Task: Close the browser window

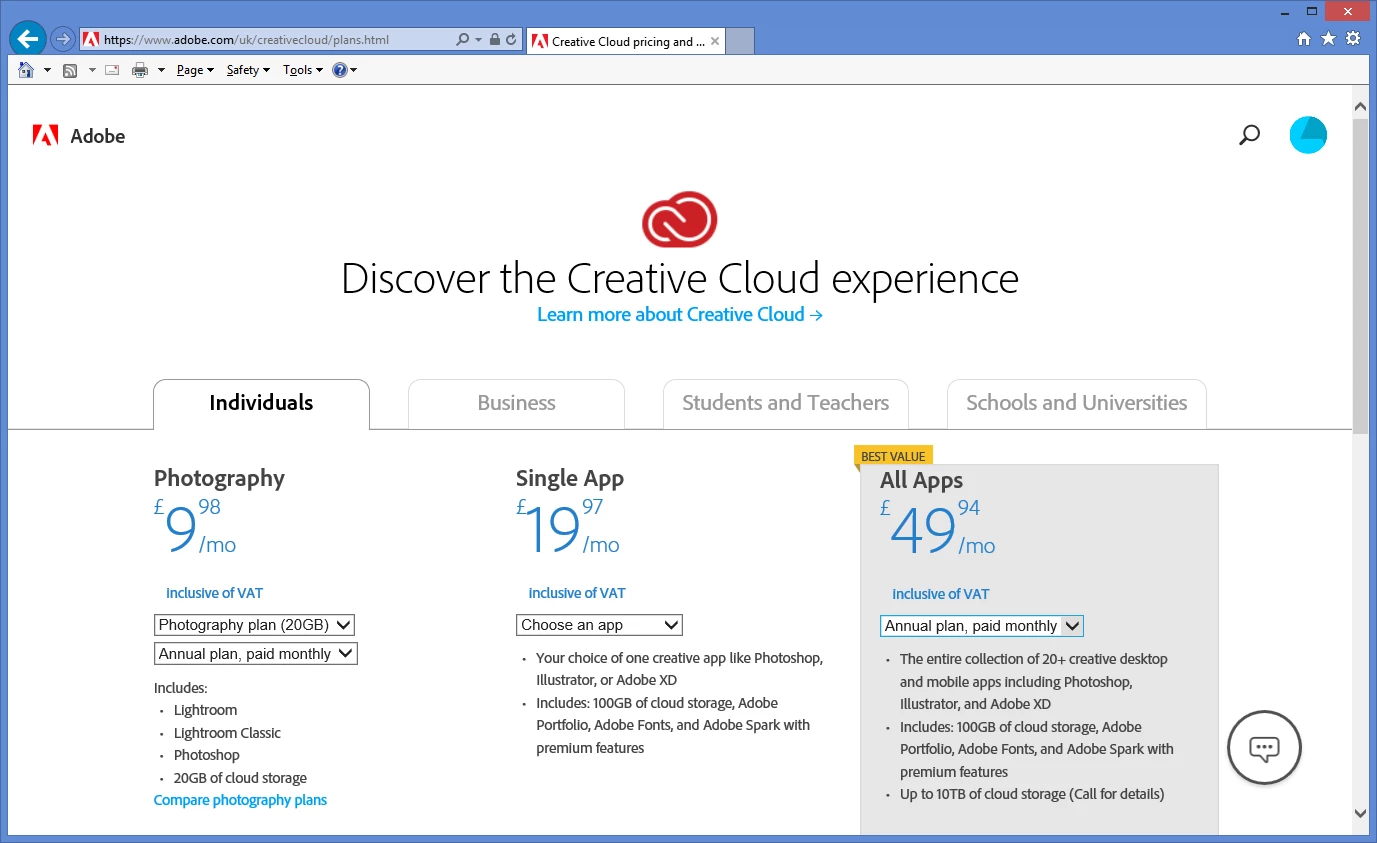Action: pyautogui.click(x=1347, y=10)
